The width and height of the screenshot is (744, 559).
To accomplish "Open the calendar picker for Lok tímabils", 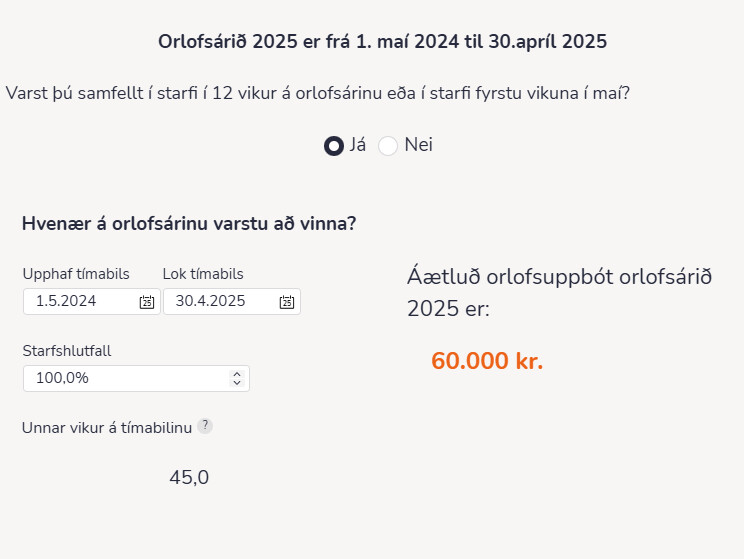I will pos(287,302).
